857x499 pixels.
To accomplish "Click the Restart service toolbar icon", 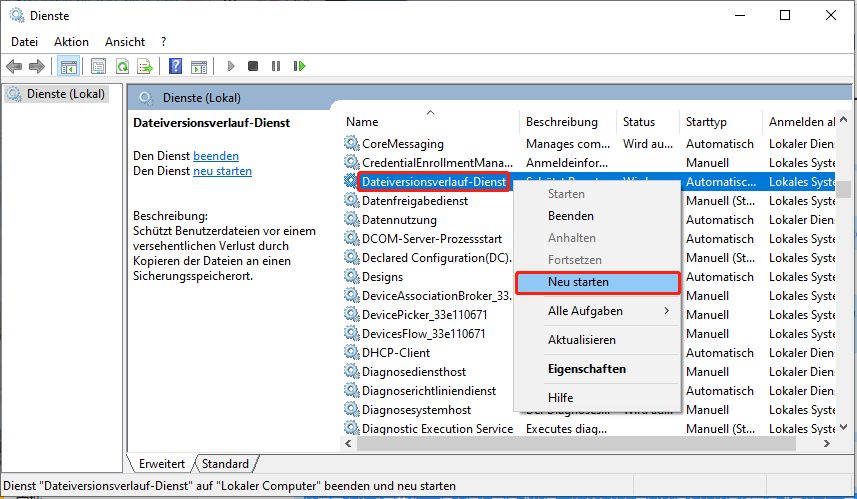I will click(300, 66).
